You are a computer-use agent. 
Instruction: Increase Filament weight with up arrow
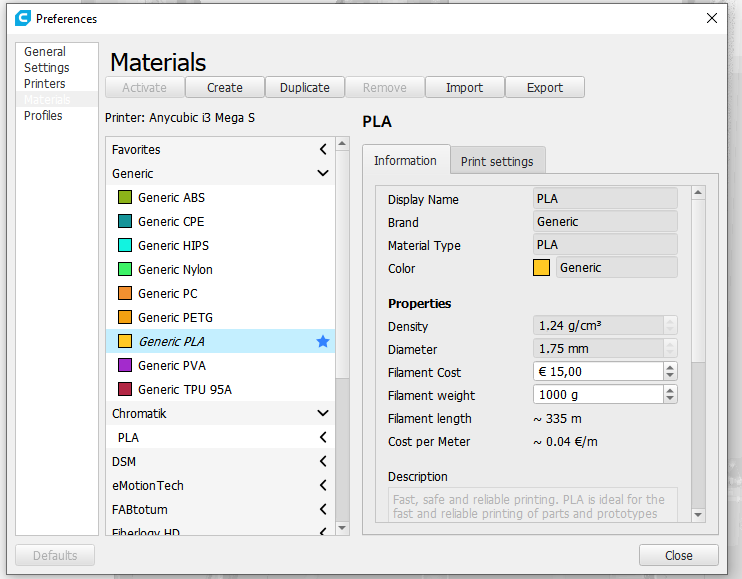tap(670, 390)
